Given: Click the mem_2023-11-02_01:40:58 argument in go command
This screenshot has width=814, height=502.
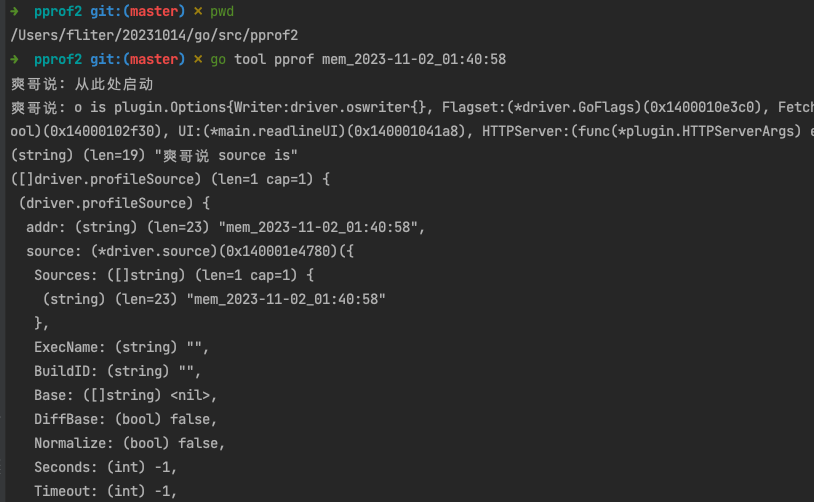Looking at the screenshot, I should (414, 59).
